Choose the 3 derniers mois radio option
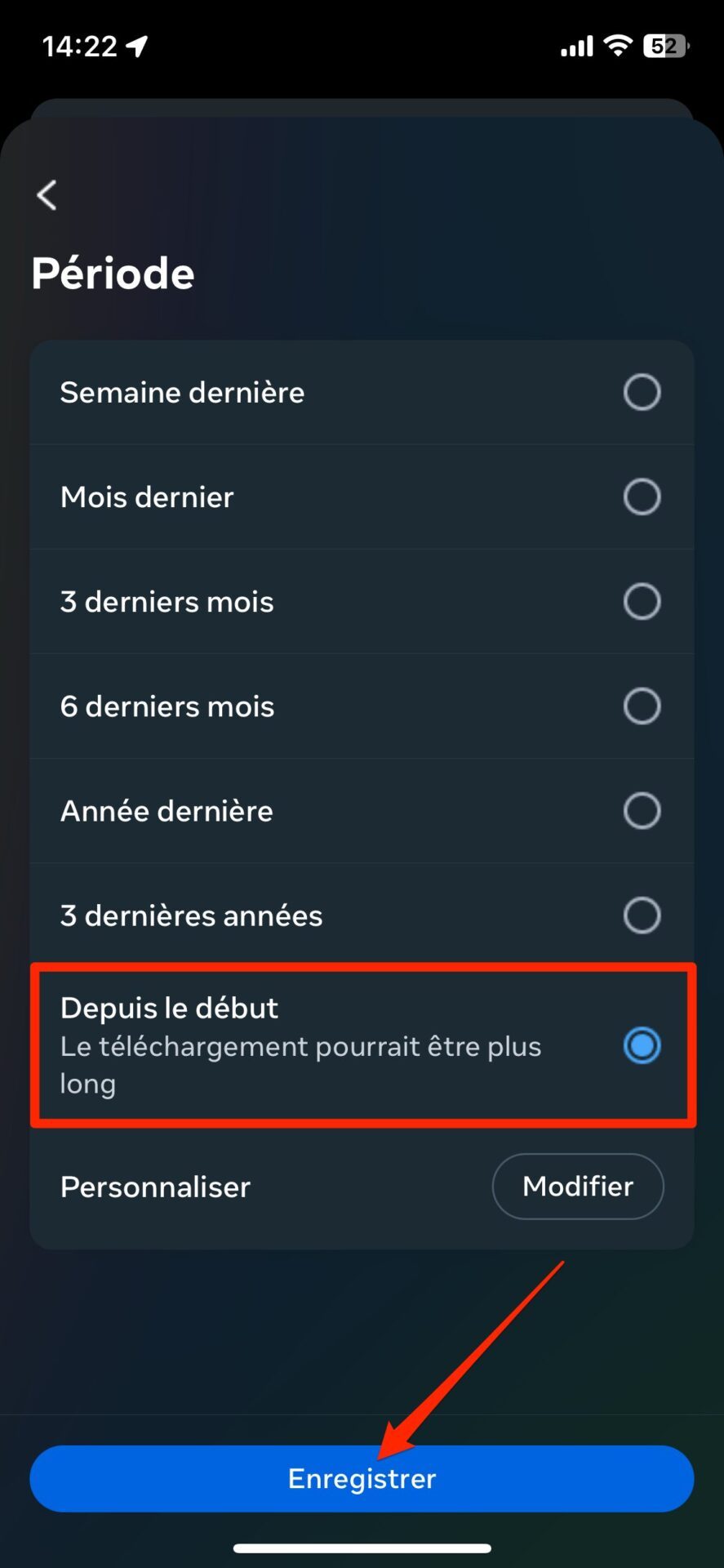Viewport: 724px width, 1568px height. pos(642,601)
